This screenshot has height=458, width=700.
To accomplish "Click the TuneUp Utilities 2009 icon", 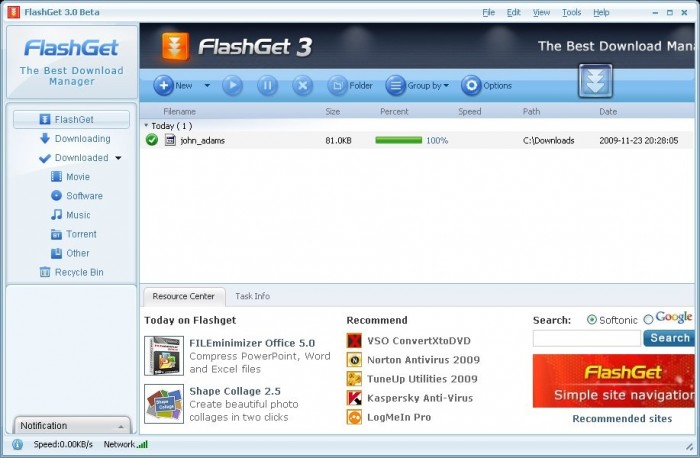I will (354, 379).
